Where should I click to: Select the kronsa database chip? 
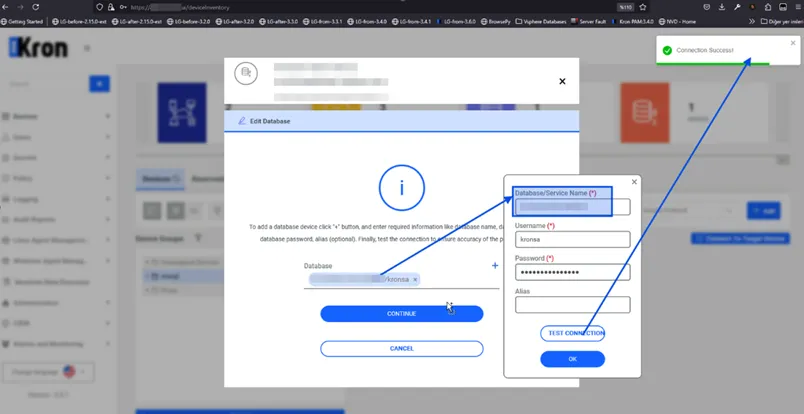pos(364,279)
